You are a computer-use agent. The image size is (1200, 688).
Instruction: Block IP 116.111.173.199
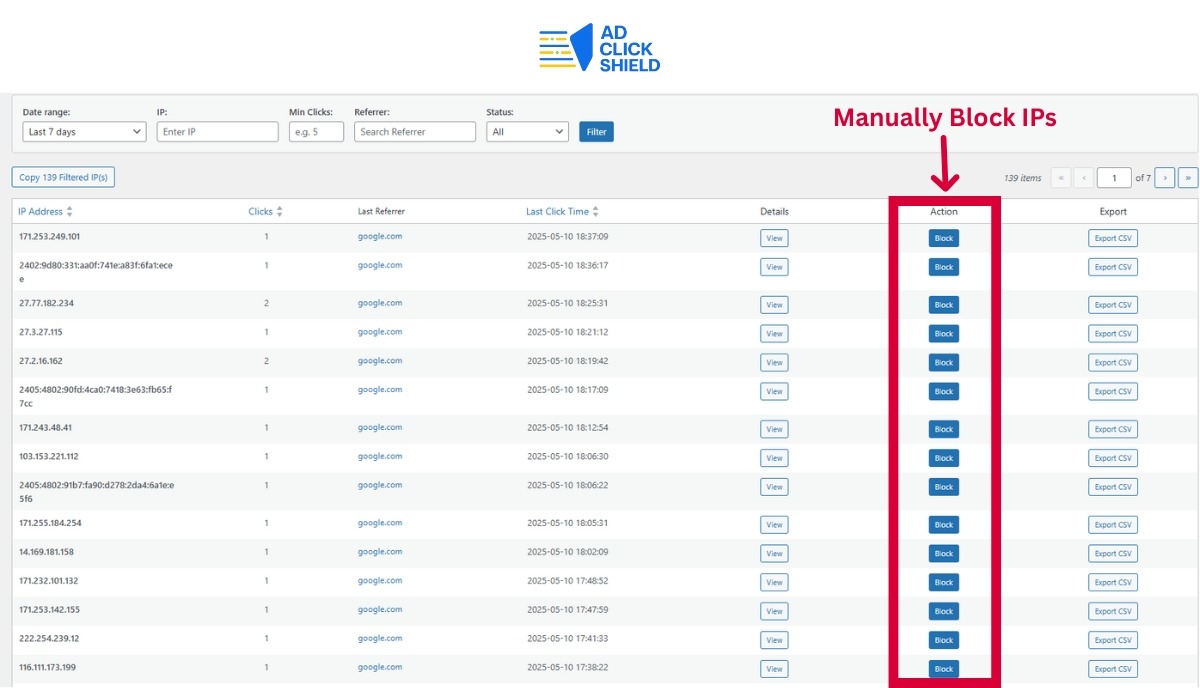943,669
